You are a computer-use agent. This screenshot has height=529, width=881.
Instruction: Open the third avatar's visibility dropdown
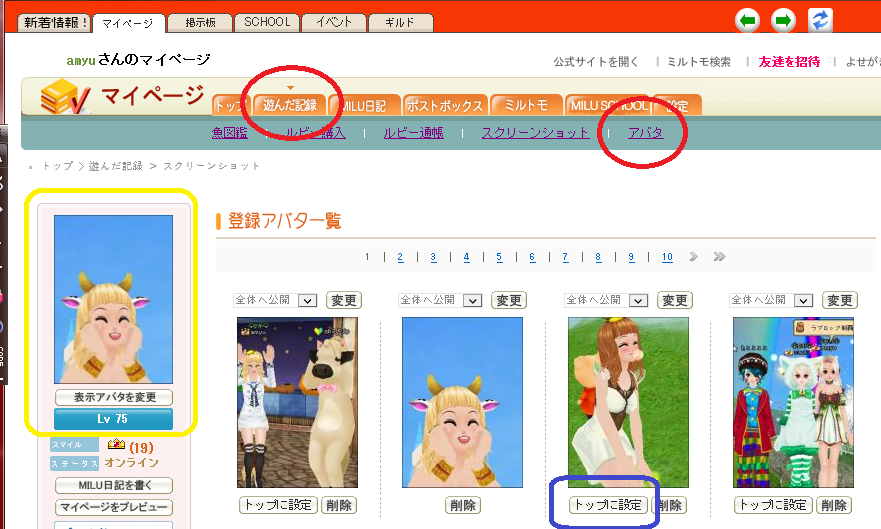tap(639, 300)
